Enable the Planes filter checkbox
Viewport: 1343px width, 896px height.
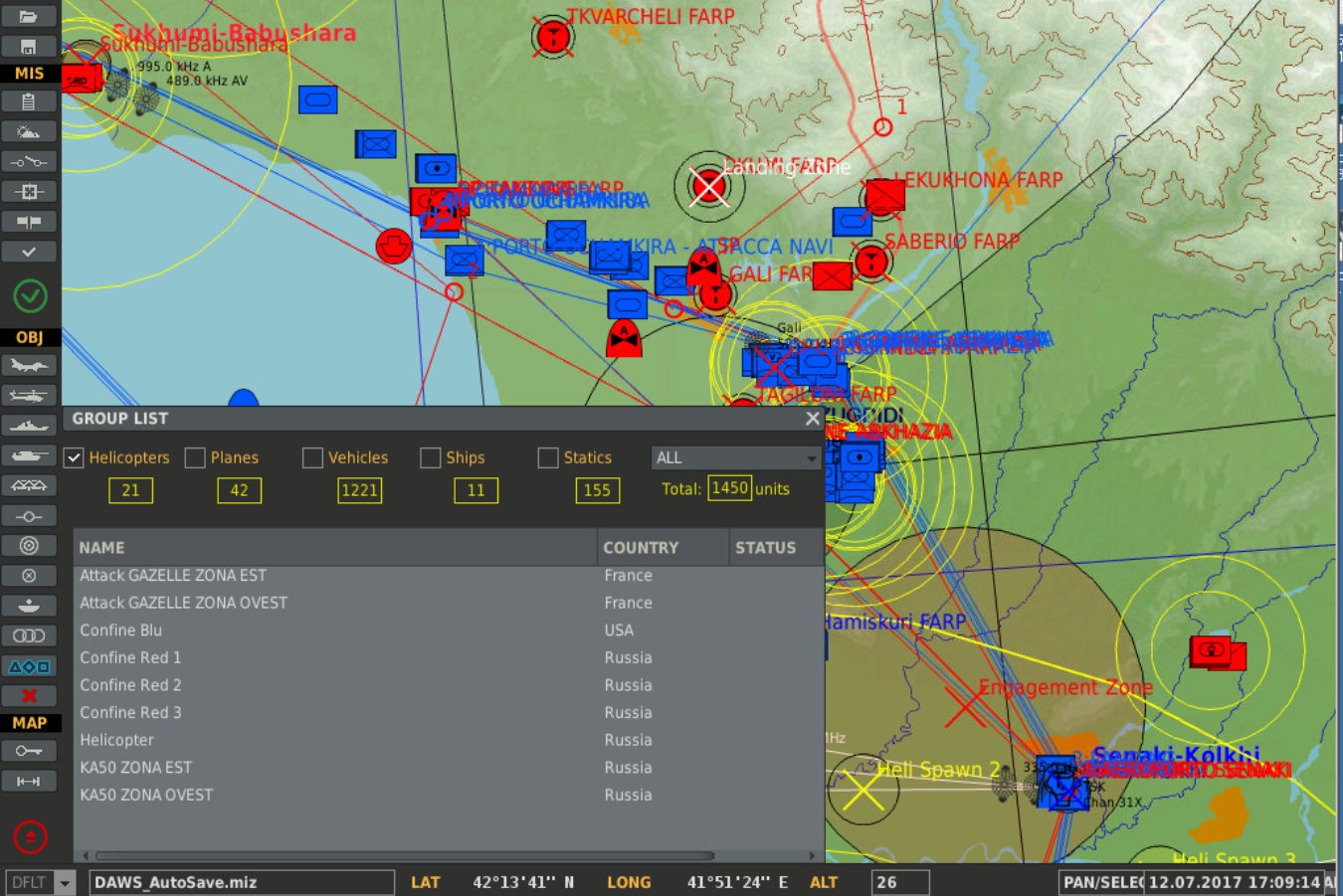pyautogui.click(x=195, y=457)
